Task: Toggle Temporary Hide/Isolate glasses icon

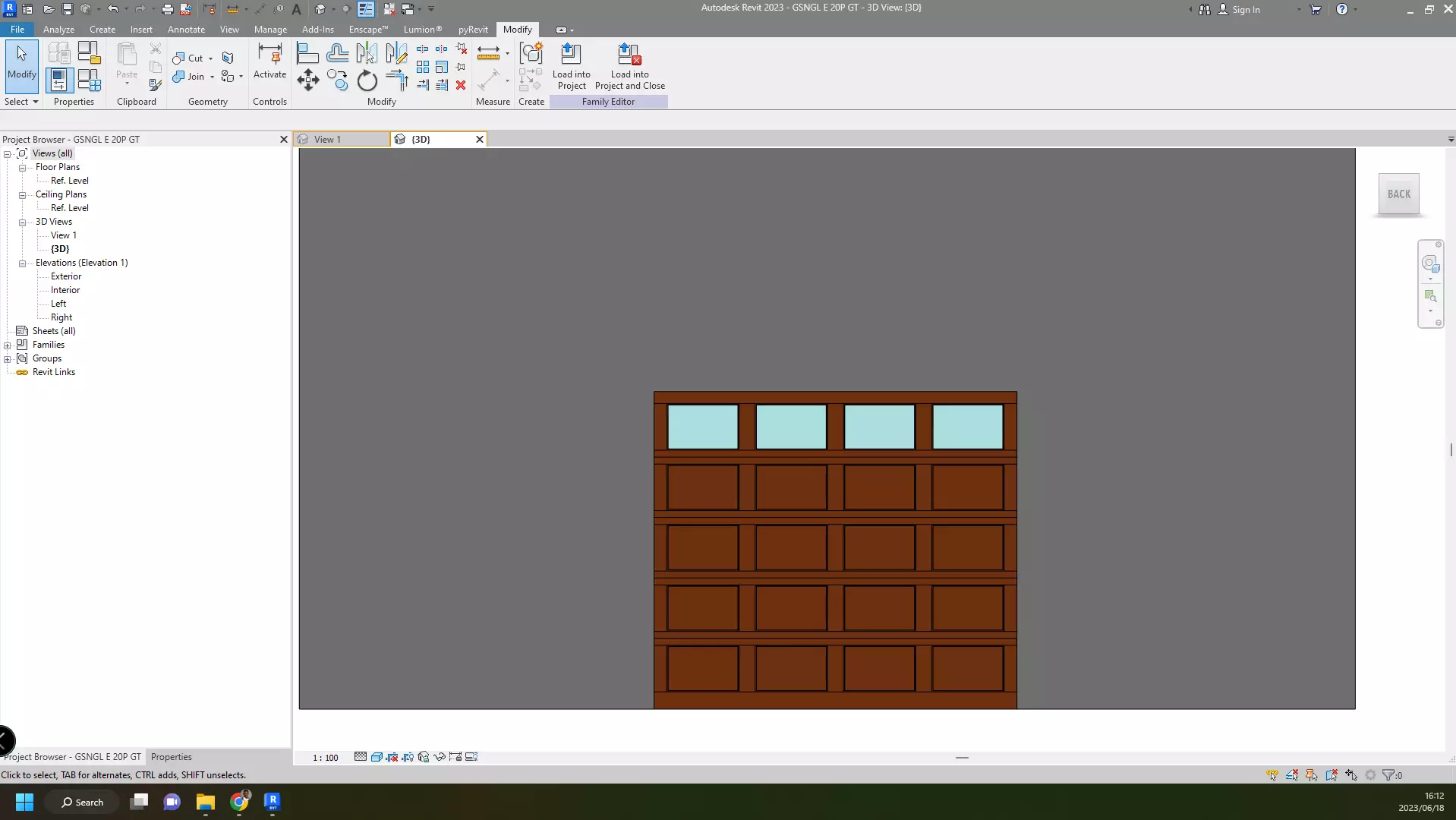Action: 440,757
